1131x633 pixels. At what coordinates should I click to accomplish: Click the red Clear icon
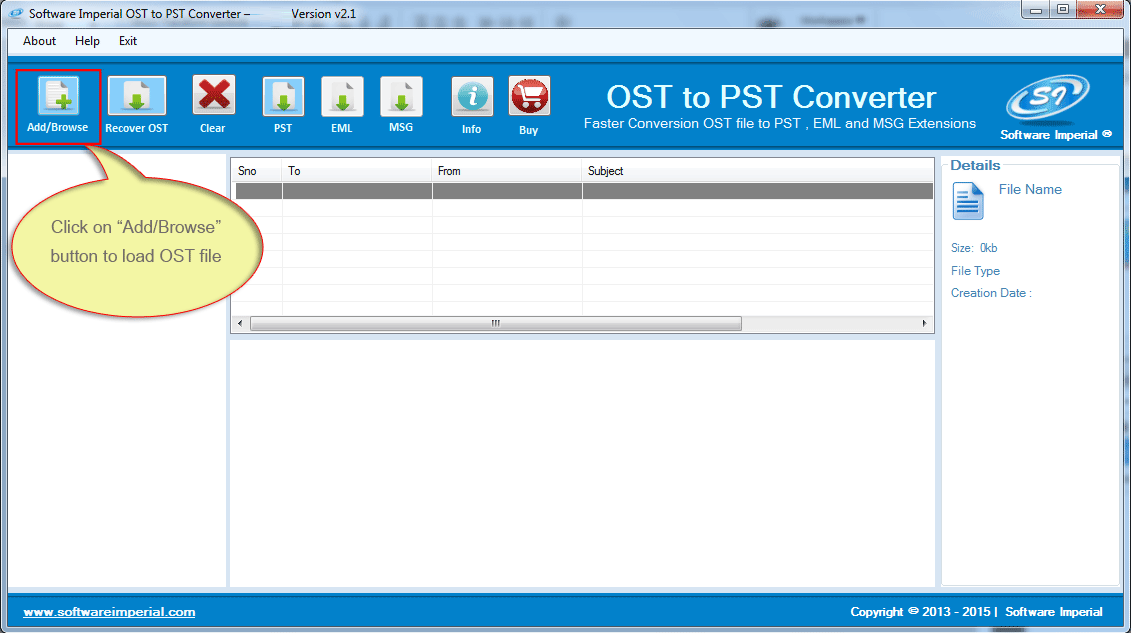(x=214, y=96)
